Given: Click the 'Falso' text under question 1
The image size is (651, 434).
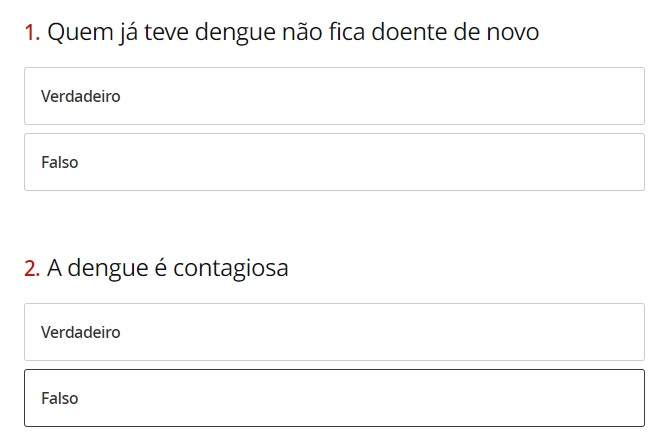Looking at the screenshot, I should (x=59, y=162).
